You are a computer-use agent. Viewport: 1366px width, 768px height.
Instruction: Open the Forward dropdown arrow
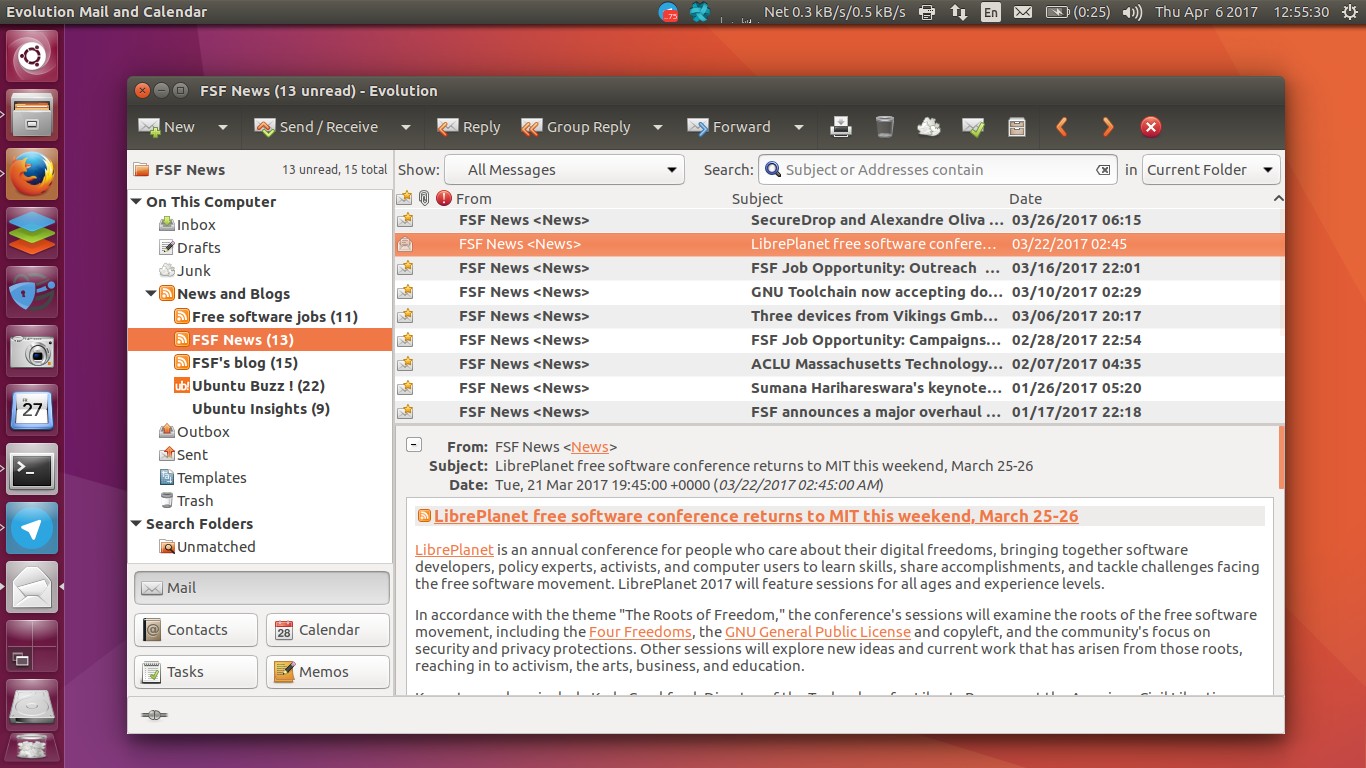[799, 127]
